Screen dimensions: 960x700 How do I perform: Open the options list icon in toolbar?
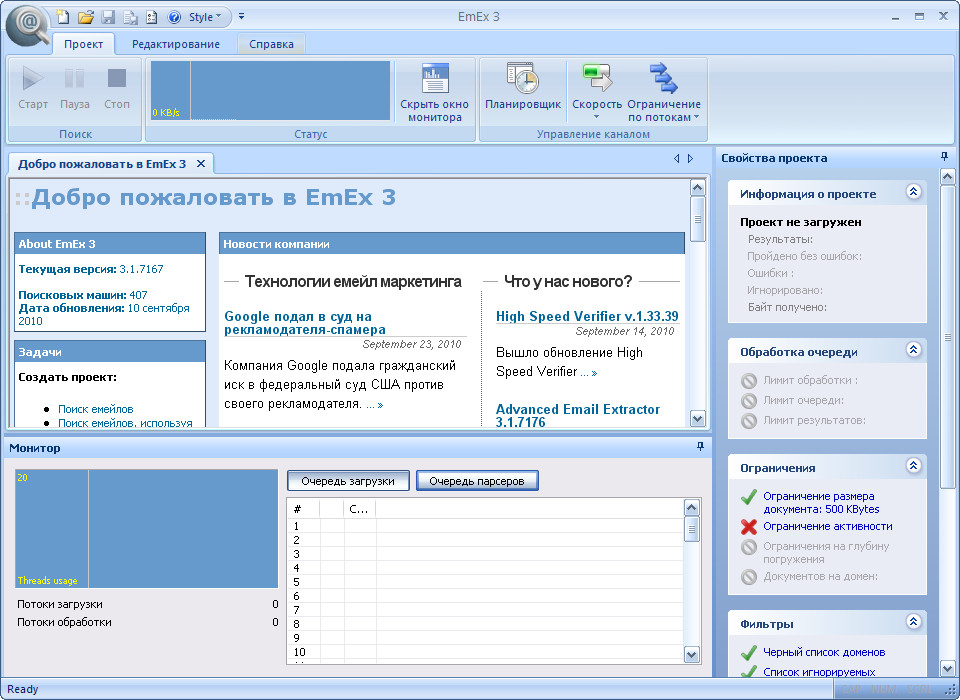pos(152,17)
